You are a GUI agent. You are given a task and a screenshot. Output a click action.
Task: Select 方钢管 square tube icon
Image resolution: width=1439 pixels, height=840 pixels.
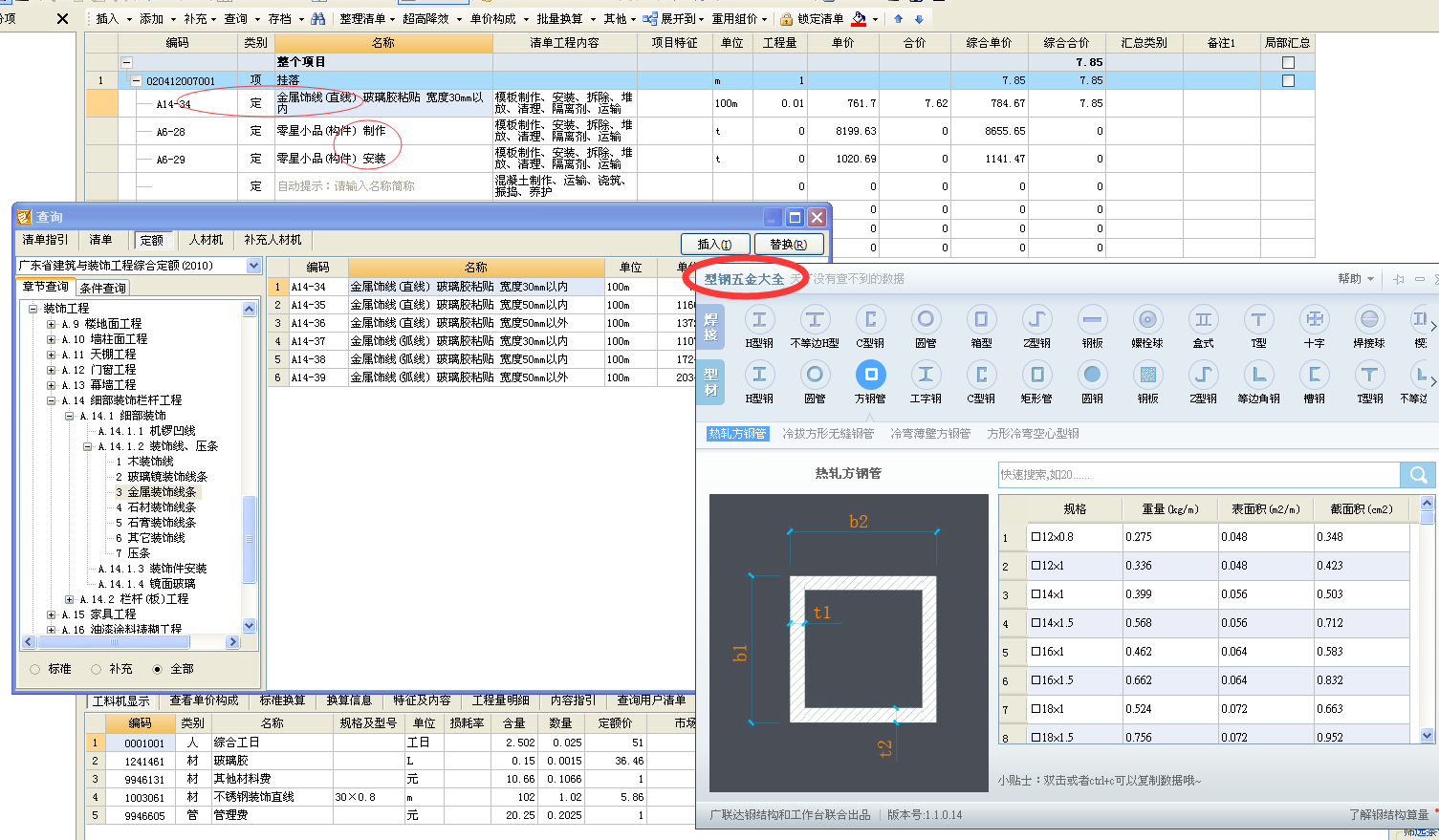click(870, 375)
